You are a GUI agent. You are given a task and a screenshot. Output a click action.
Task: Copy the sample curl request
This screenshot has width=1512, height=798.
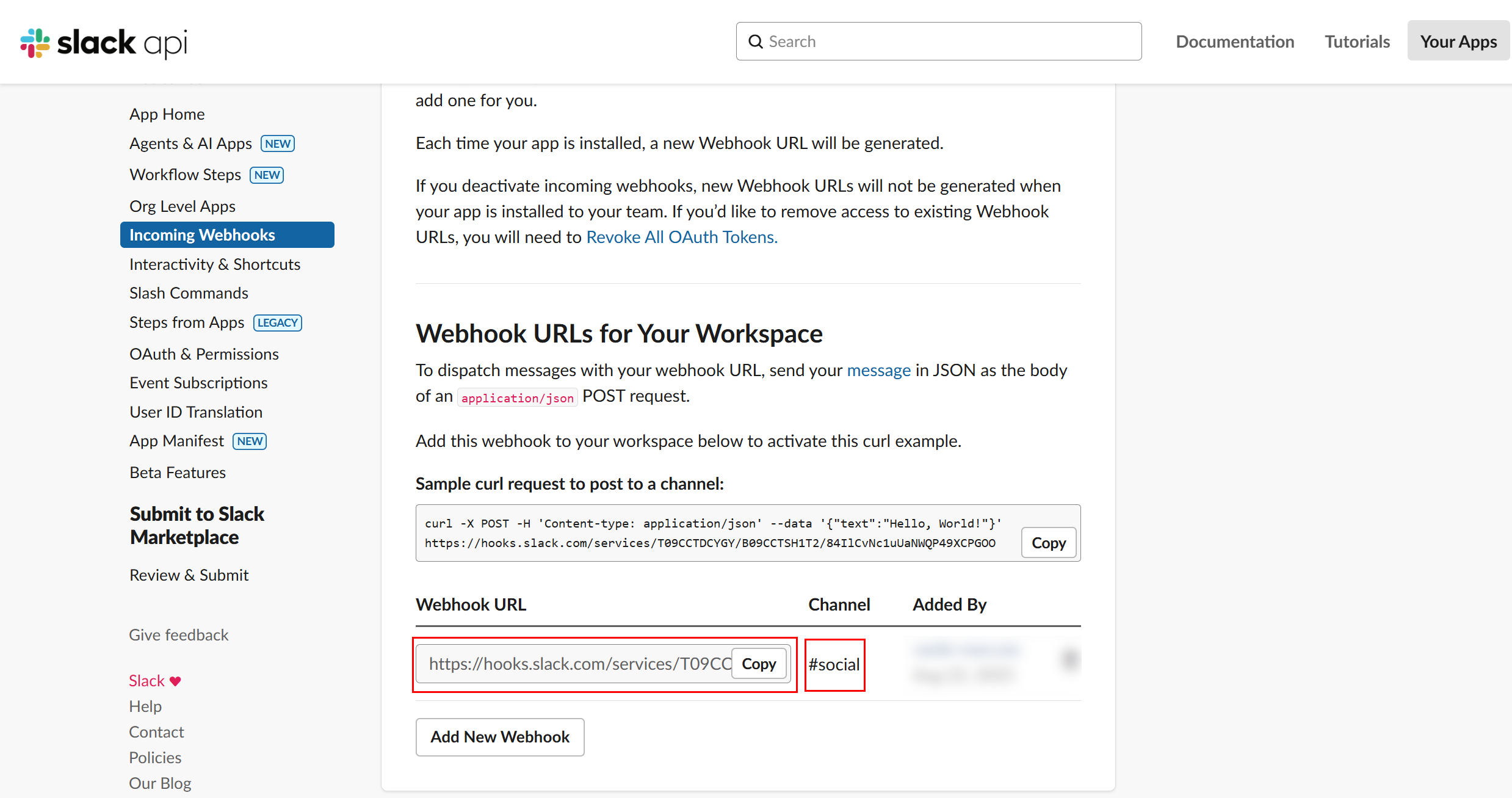coord(1048,542)
